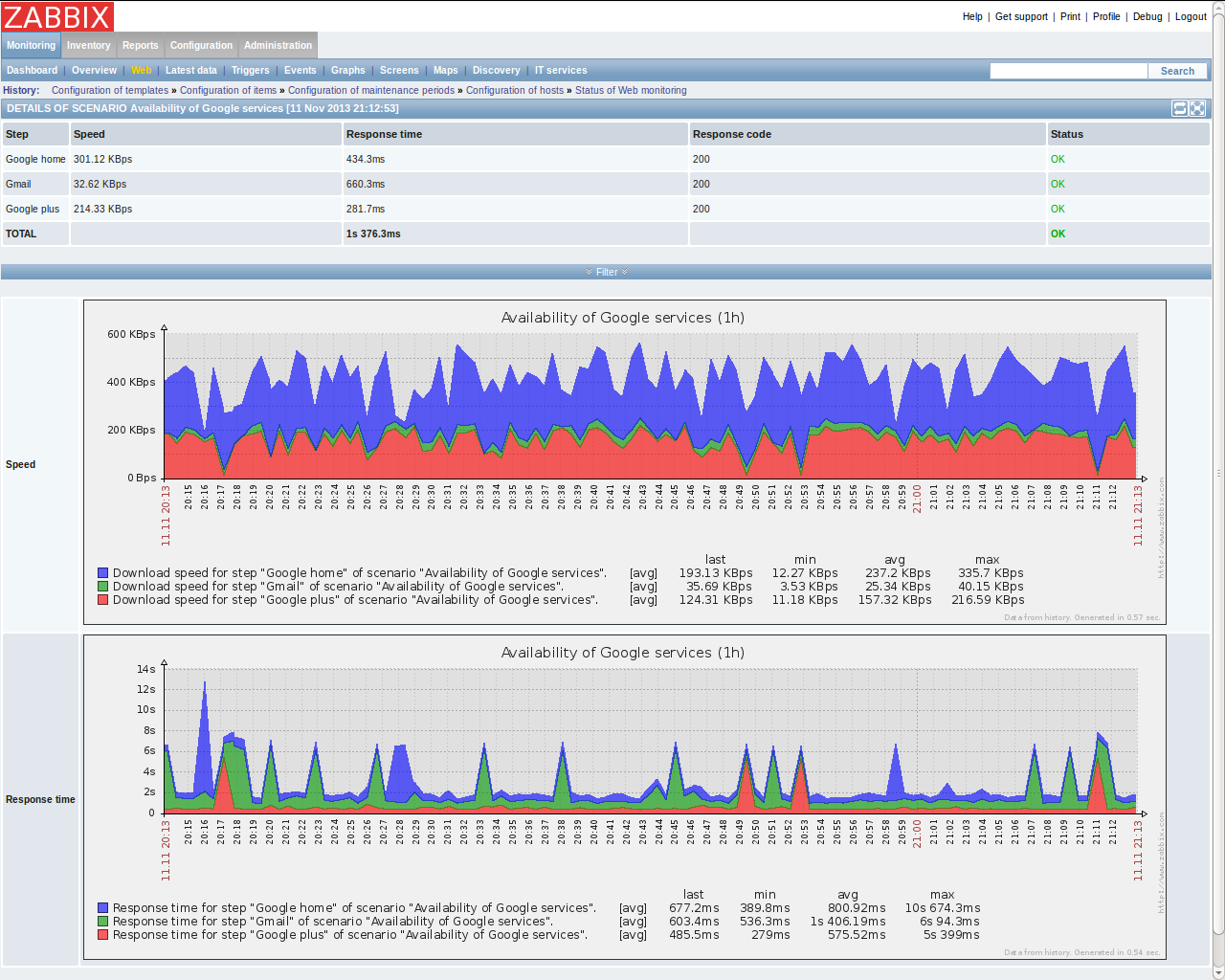Open the Inventory tab
Image resolution: width=1225 pixels, height=980 pixels.
click(88, 45)
